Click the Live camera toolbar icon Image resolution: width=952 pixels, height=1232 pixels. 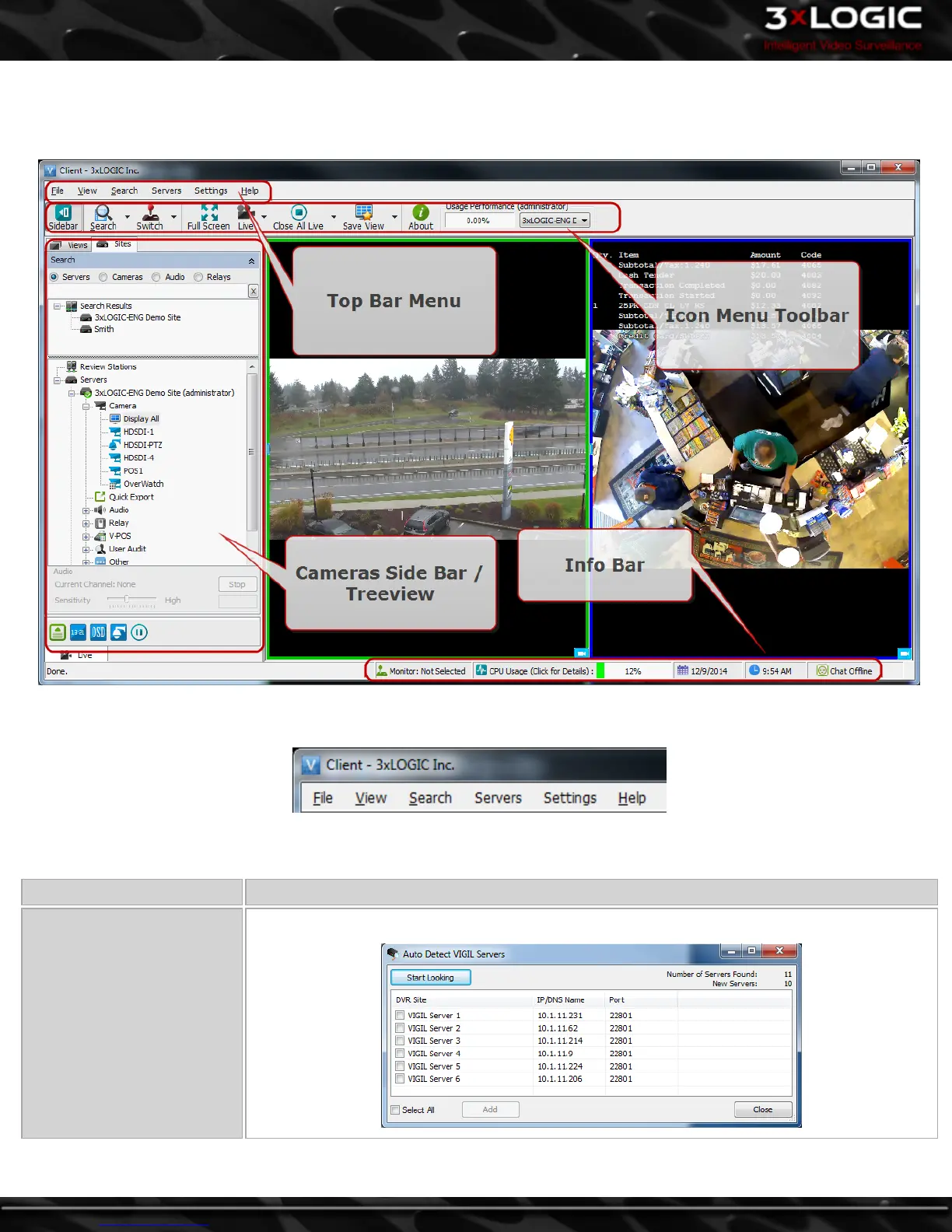click(x=246, y=212)
